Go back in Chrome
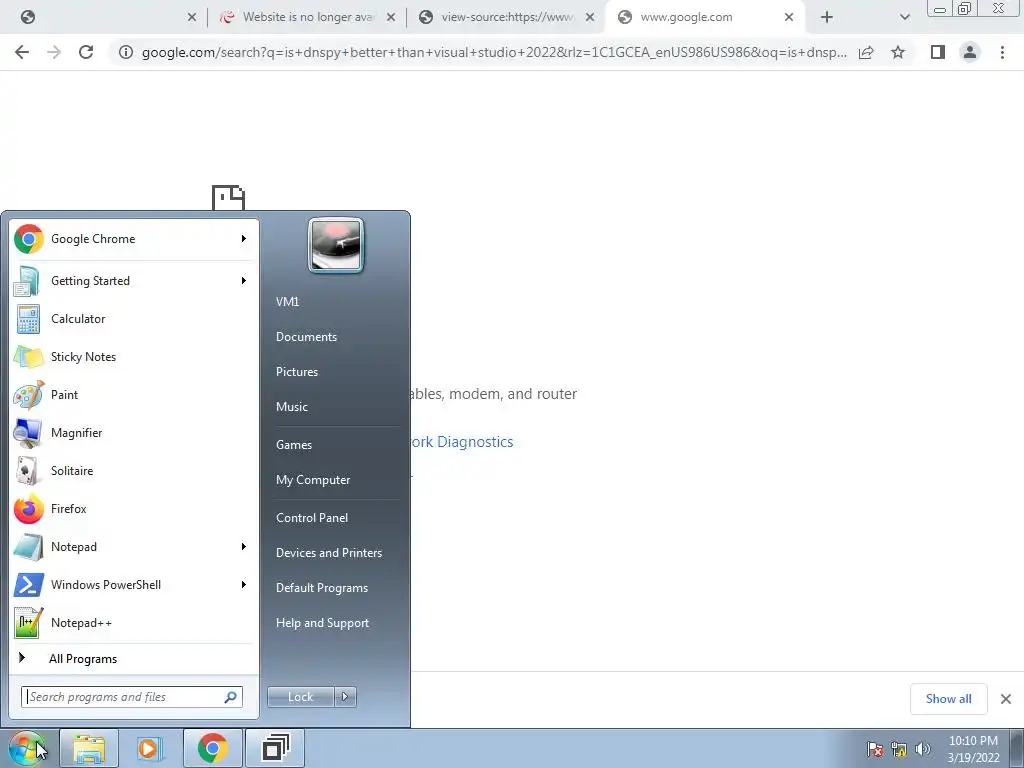 [x=22, y=52]
